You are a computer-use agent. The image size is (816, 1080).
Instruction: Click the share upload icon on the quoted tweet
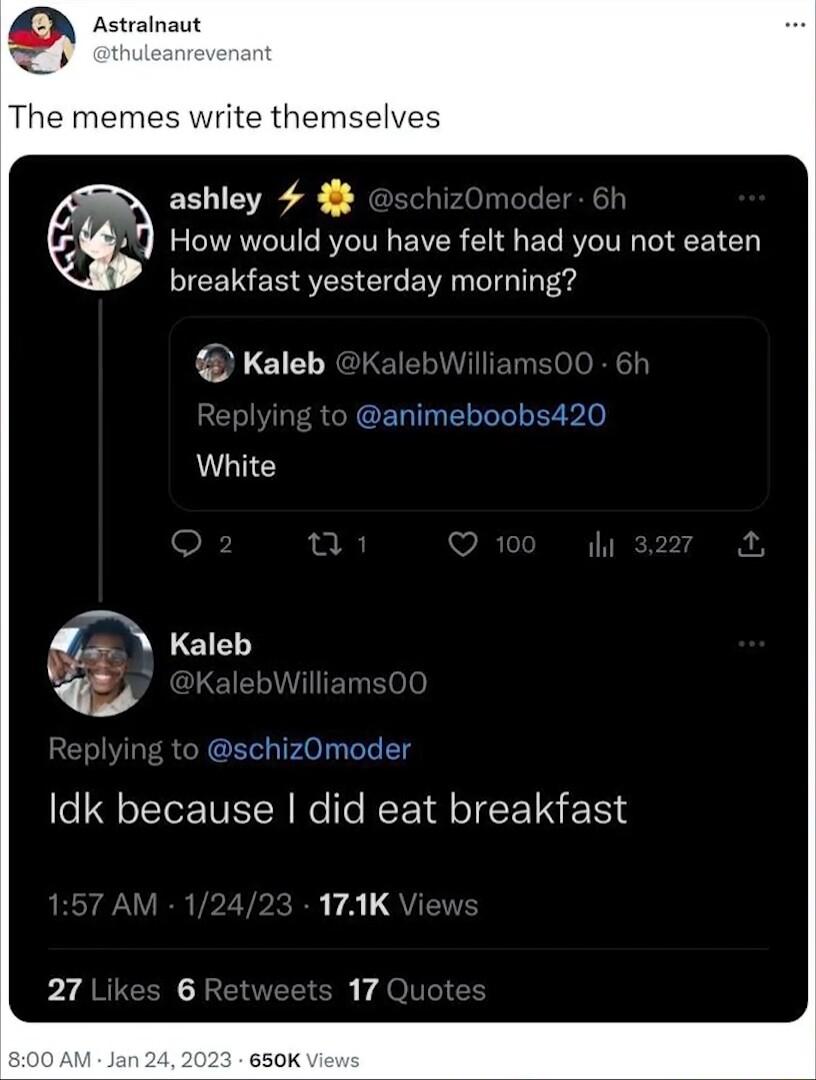point(752,544)
